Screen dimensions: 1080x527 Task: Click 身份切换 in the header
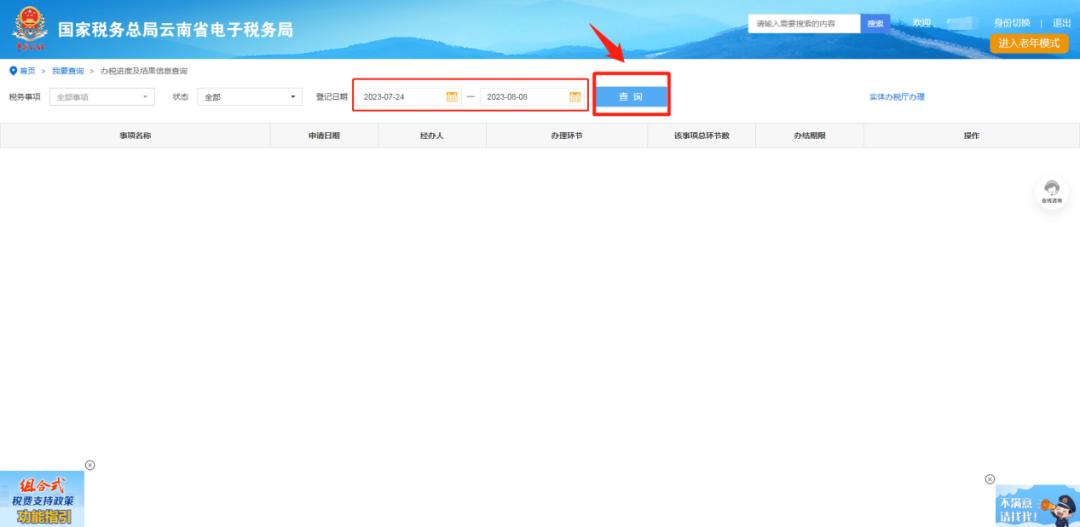point(1012,23)
